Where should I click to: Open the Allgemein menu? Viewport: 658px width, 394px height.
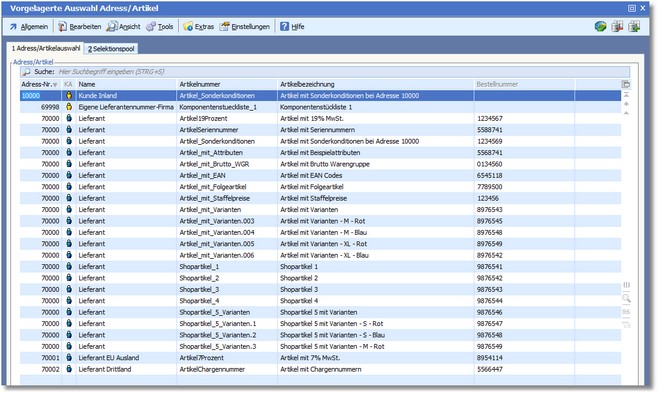(x=29, y=26)
